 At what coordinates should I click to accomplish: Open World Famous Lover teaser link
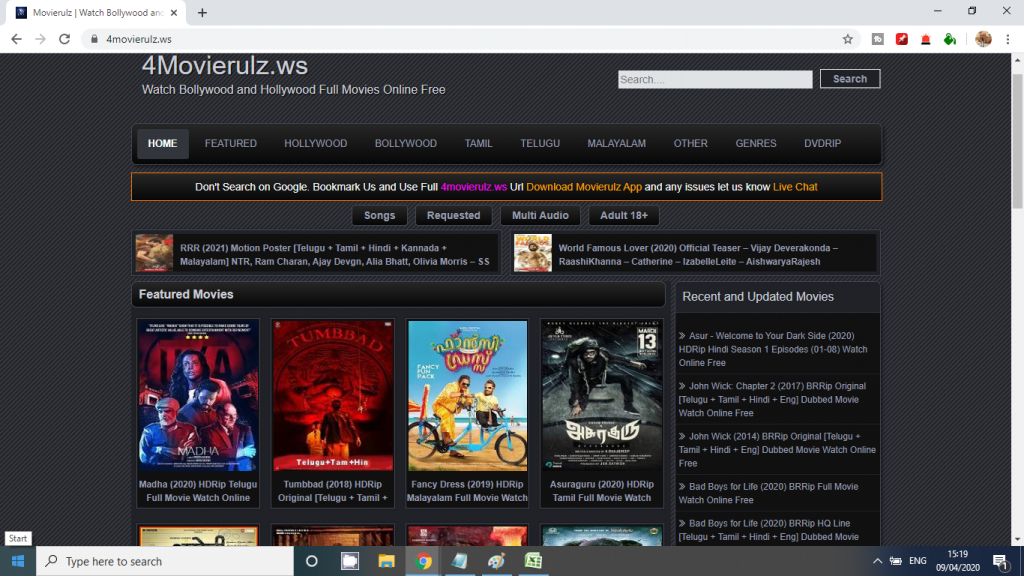click(698, 255)
